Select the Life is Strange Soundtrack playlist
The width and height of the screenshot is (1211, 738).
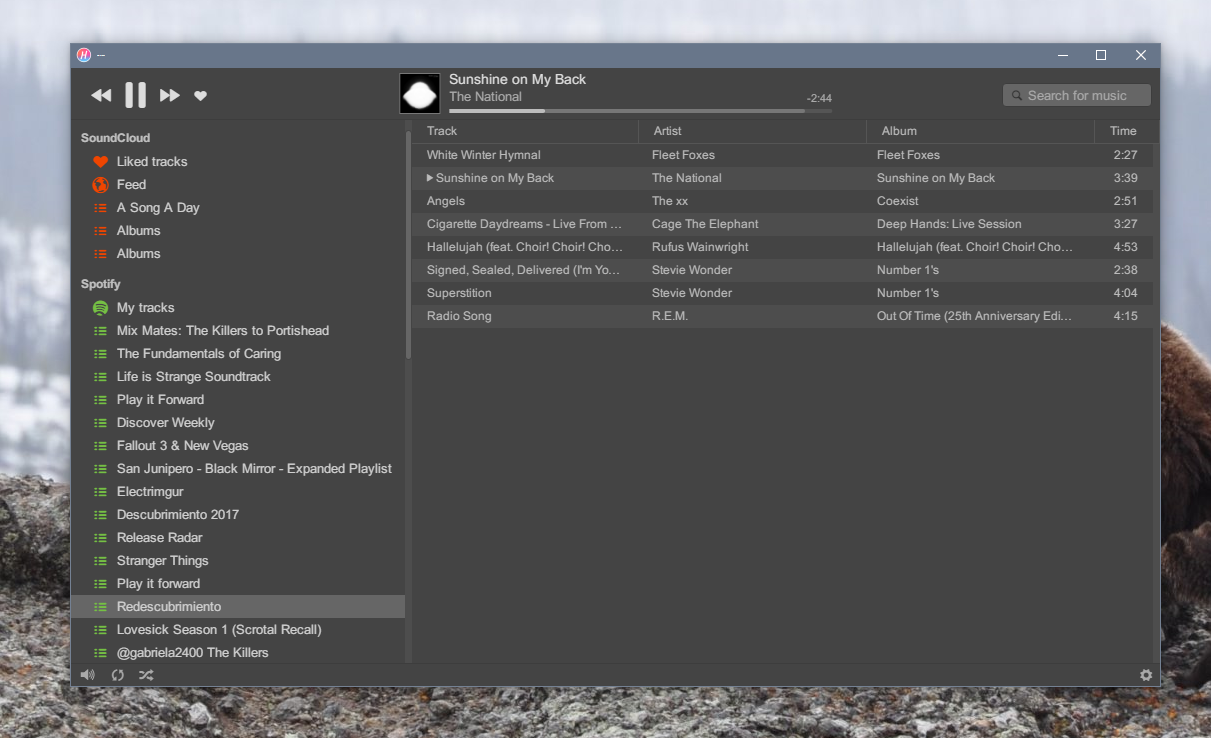click(x=193, y=376)
